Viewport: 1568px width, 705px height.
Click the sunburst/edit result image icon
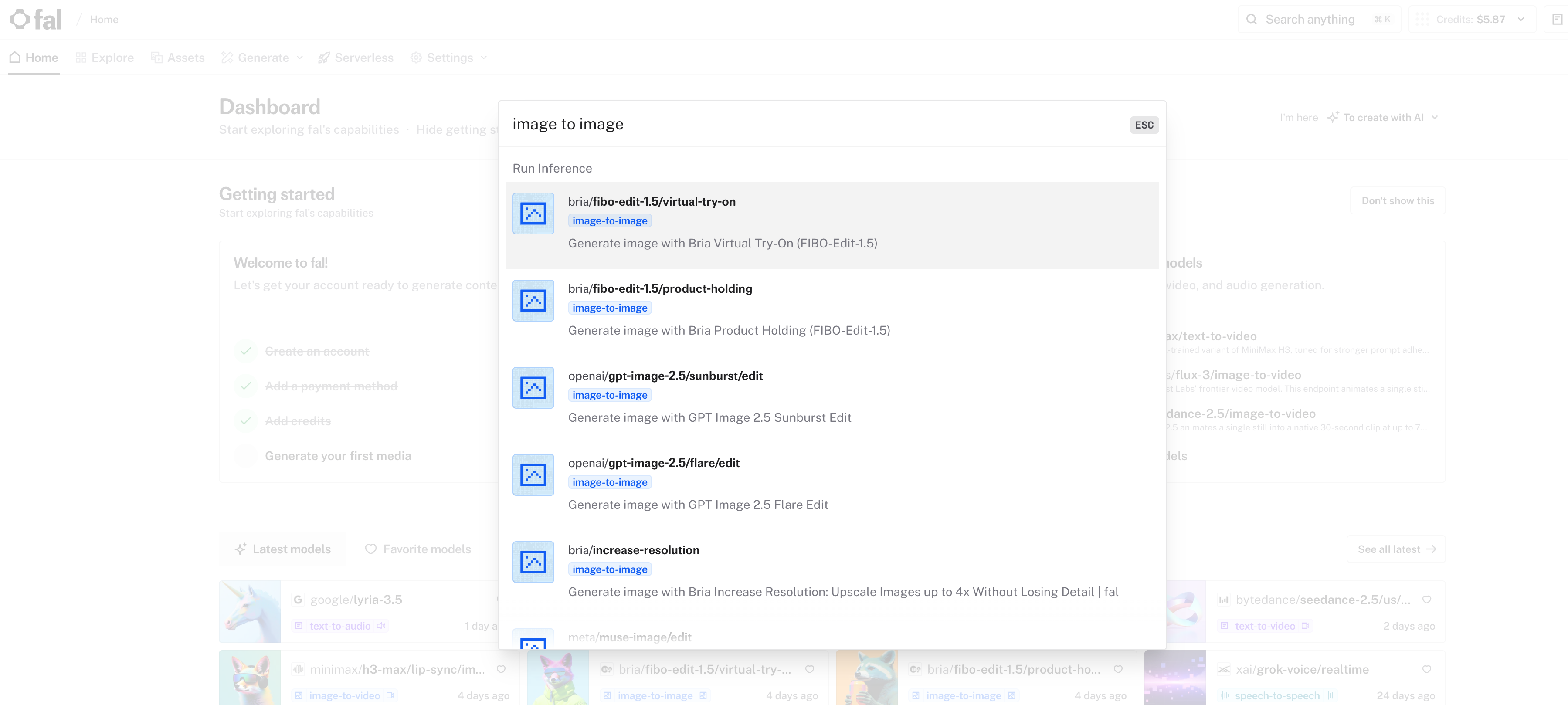point(533,388)
